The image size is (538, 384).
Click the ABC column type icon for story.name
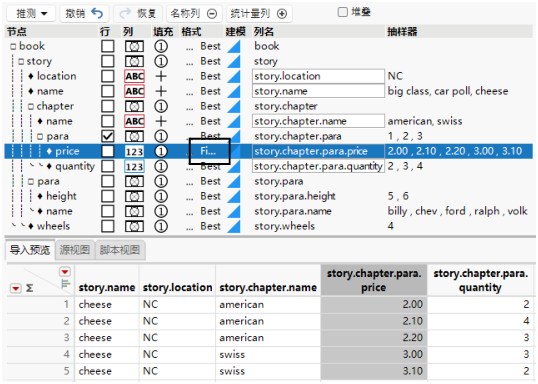coord(134,91)
